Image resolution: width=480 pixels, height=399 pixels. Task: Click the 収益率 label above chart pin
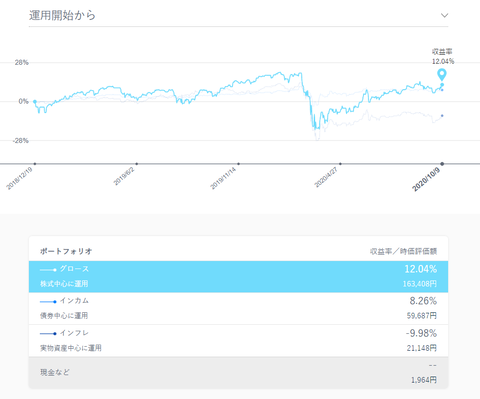click(x=442, y=52)
